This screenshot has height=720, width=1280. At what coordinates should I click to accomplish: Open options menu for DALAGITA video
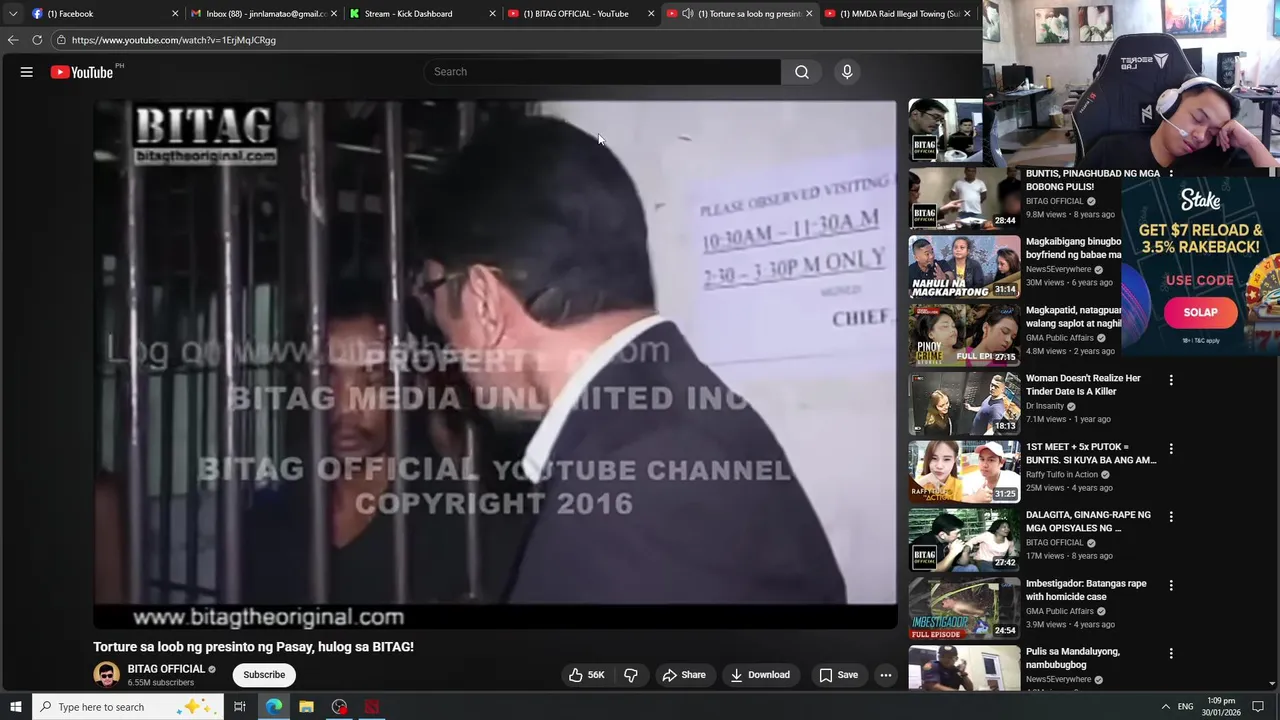pos(1171,517)
